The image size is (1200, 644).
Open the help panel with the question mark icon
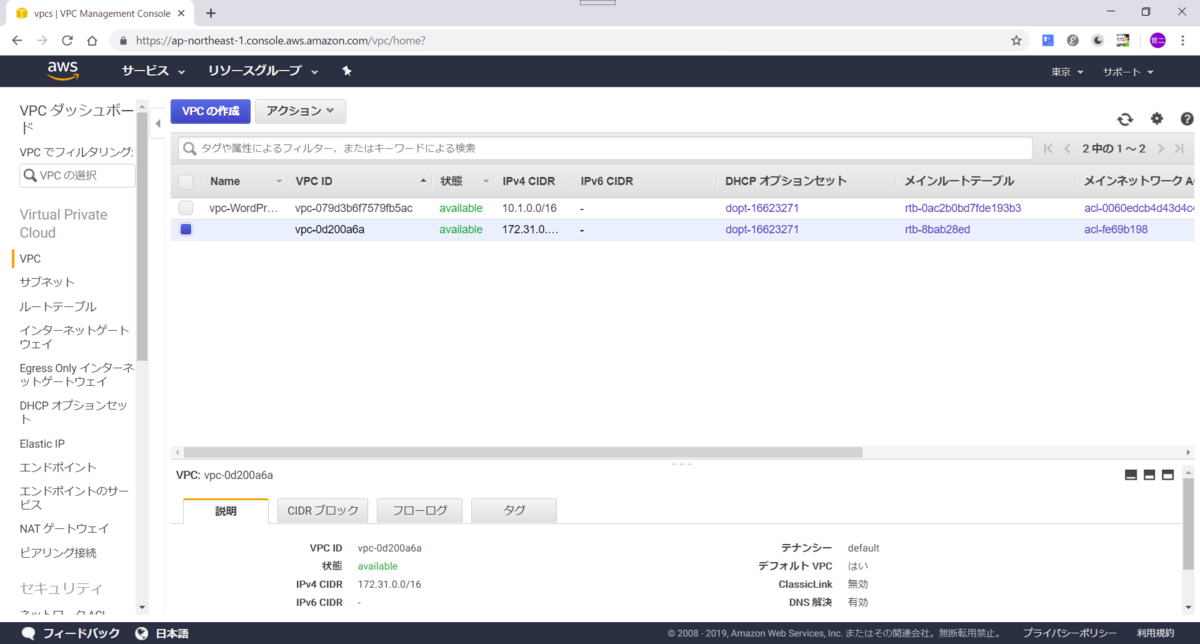(1188, 118)
